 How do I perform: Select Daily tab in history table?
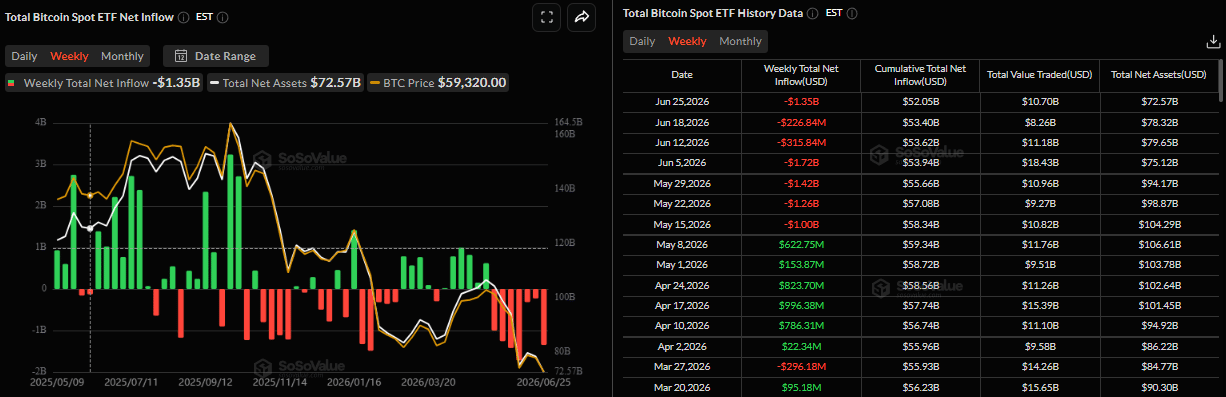coord(642,41)
